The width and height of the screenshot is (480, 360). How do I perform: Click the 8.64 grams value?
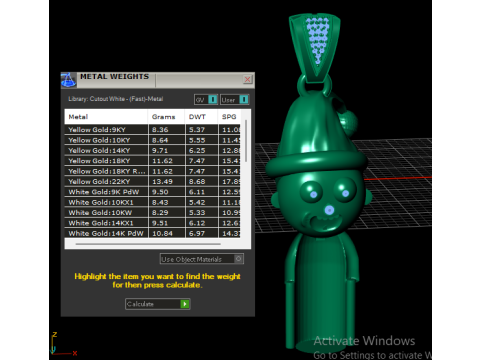click(160, 140)
